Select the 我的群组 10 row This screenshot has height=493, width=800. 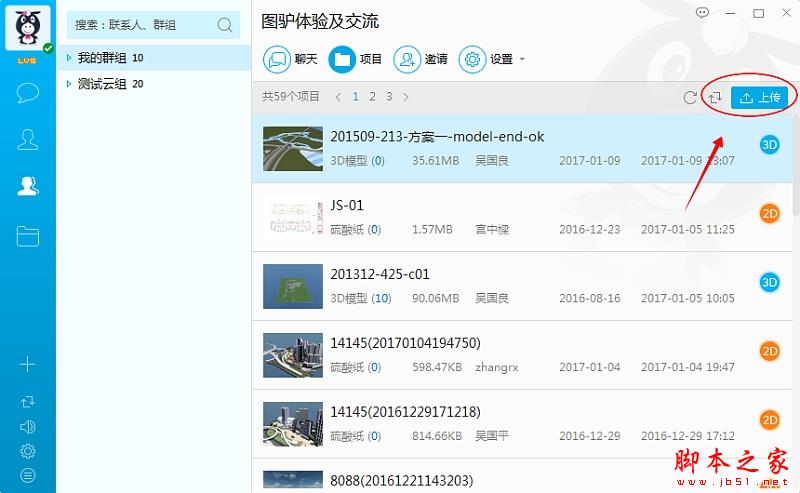pos(153,58)
